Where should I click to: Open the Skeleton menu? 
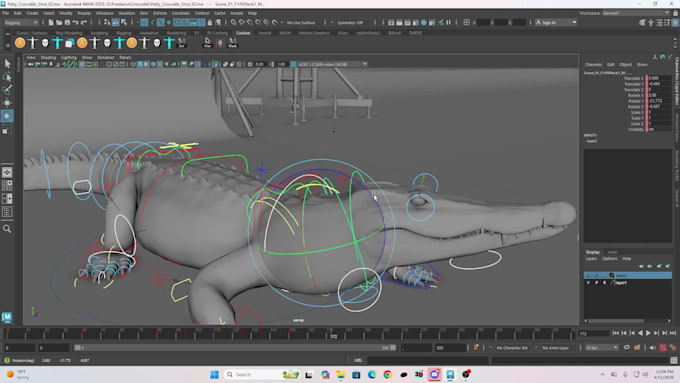pos(127,13)
